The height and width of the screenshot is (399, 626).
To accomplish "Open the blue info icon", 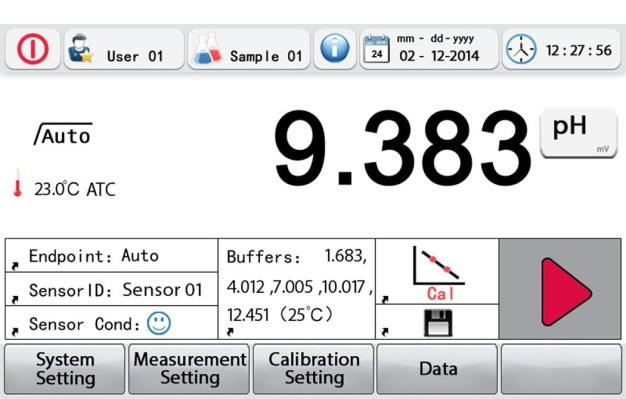I will (335, 48).
